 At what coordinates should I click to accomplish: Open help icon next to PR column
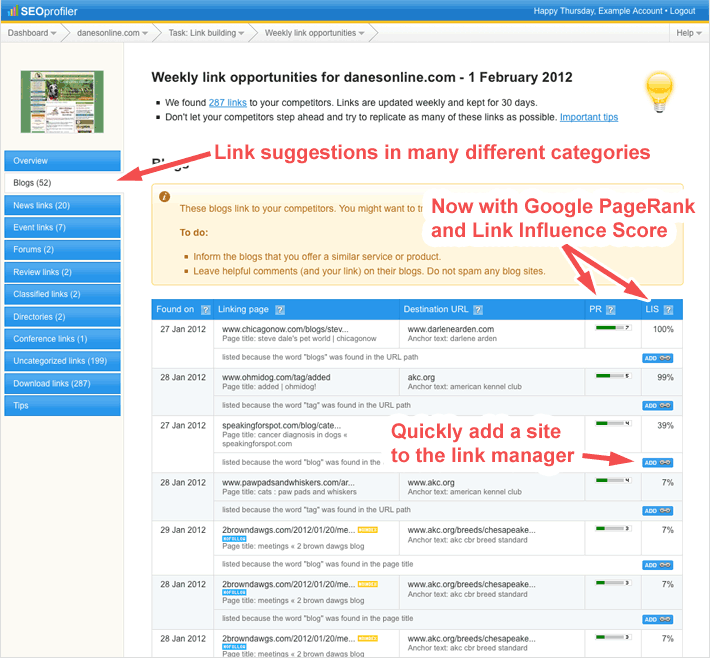coord(610,310)
